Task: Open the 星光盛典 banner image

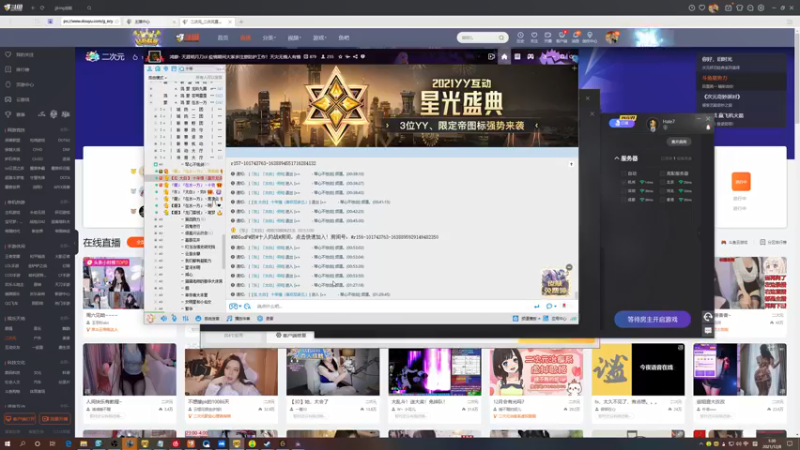Action: click(x=402, y=106)
